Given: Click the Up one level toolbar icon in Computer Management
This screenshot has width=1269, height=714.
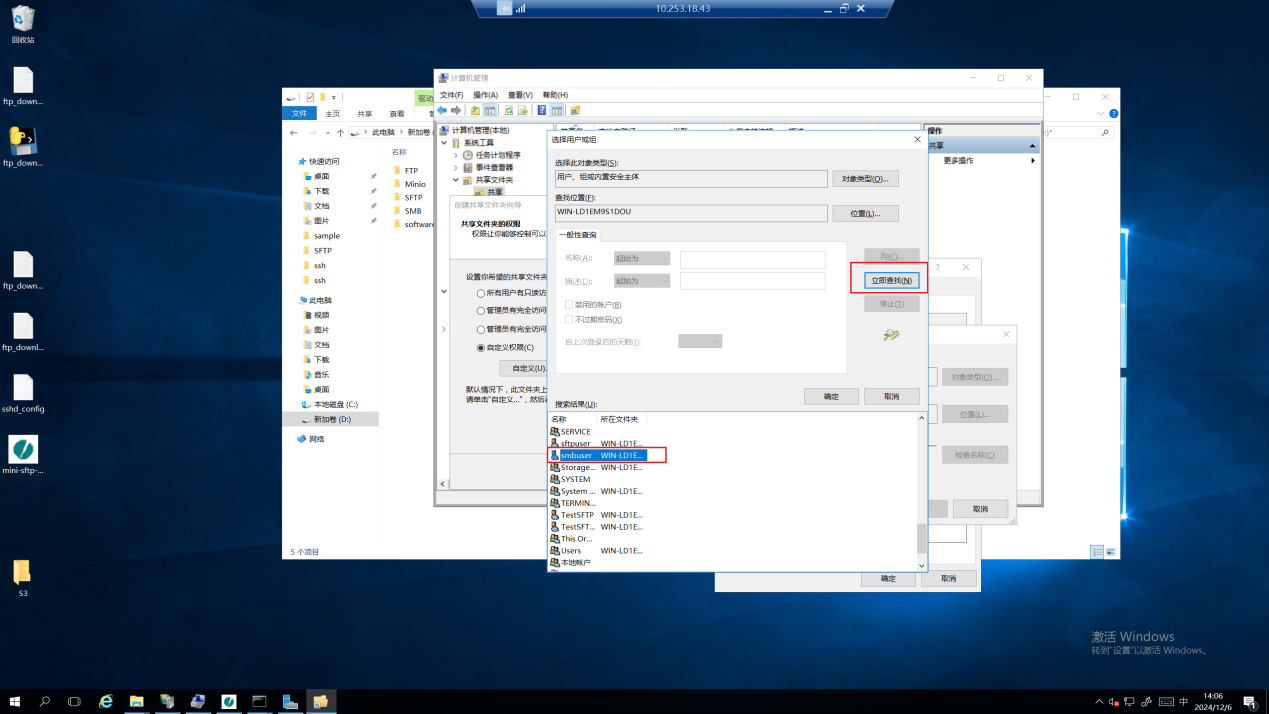Looking at the screenshot, I should tap(476, 110).
